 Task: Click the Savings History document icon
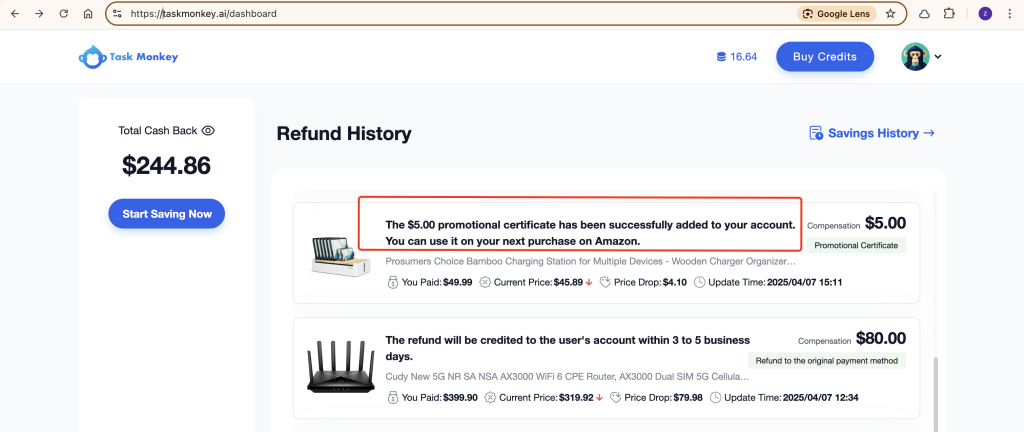[x=816, y=133]
